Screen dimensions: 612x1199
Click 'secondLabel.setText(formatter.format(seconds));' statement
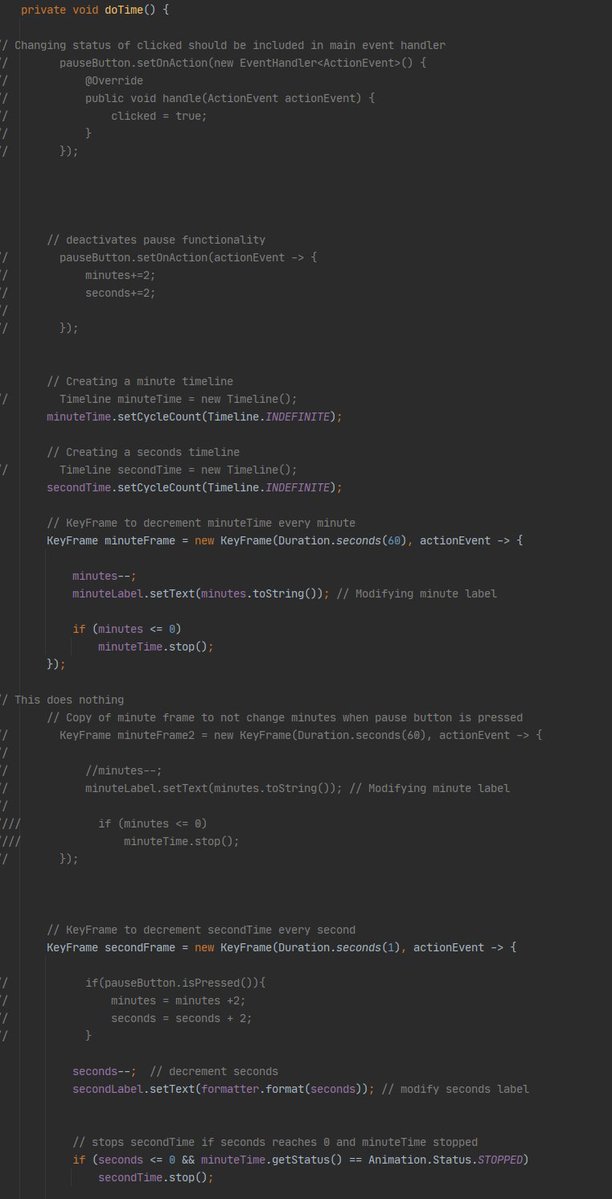(x=223, y=1088)
